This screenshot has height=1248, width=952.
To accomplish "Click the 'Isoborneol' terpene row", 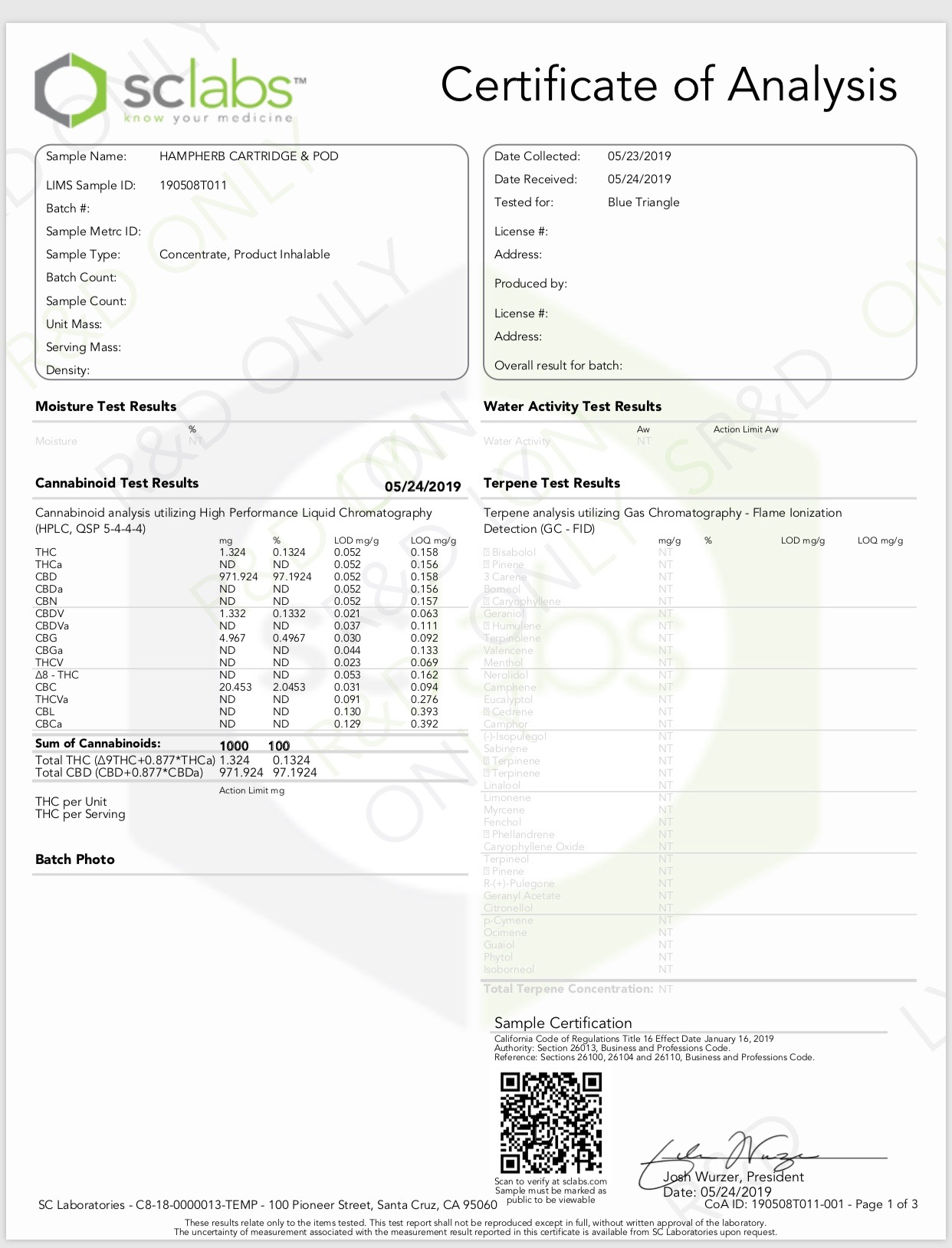I will 509,969.
